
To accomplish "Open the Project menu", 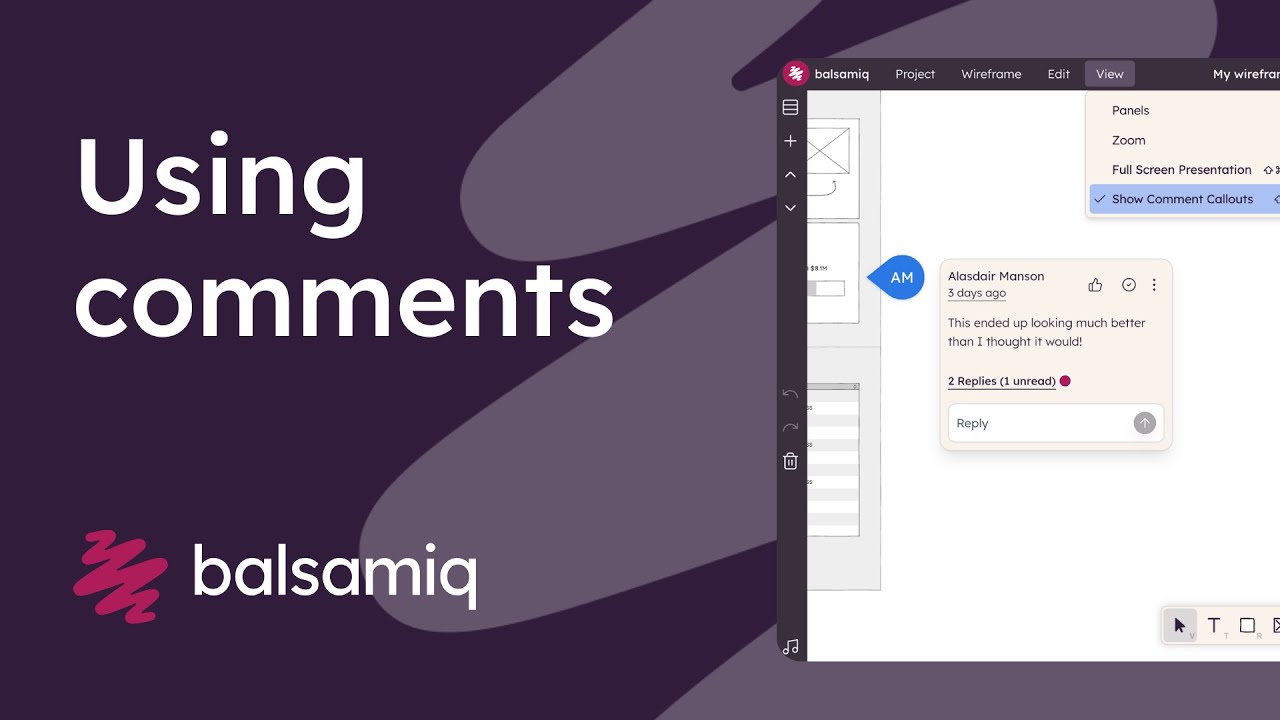I will pos(915,74).
